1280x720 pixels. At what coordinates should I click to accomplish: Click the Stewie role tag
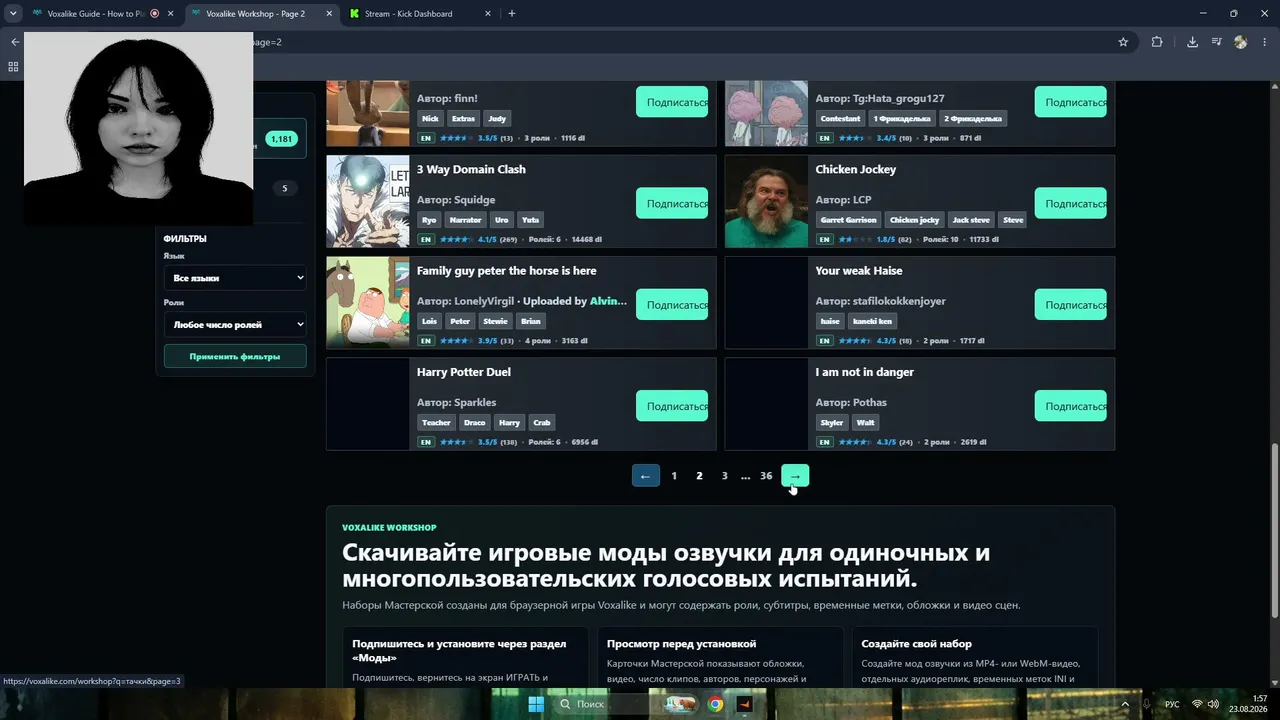pos(495,321)
